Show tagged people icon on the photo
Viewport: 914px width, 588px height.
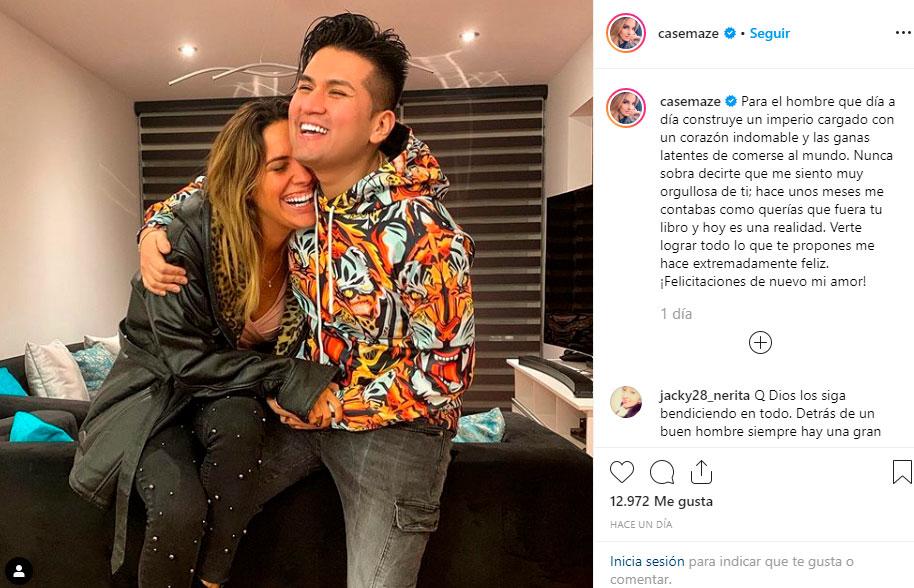(19, 571)
